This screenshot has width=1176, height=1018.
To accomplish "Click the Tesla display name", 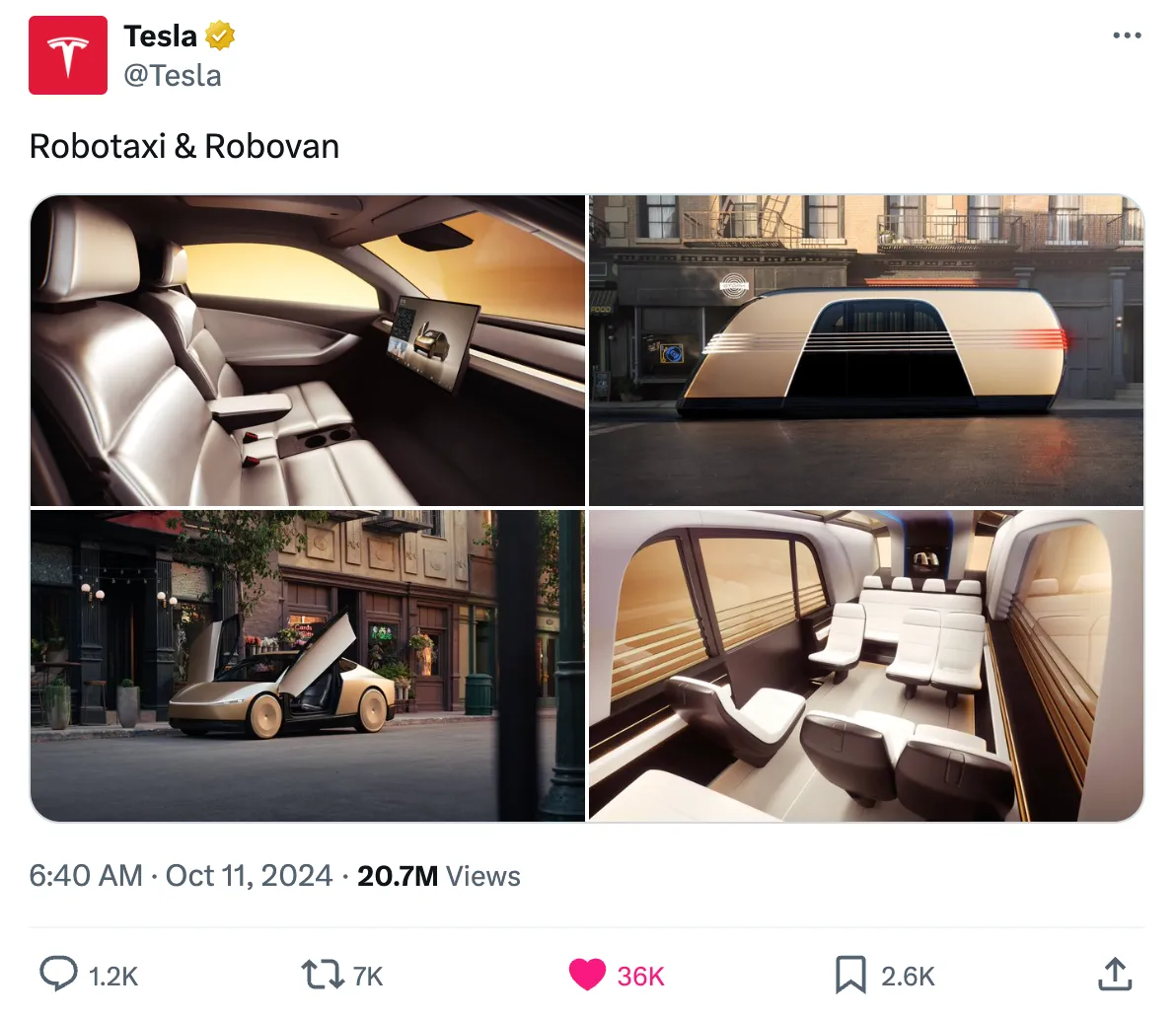I will 161,36.
